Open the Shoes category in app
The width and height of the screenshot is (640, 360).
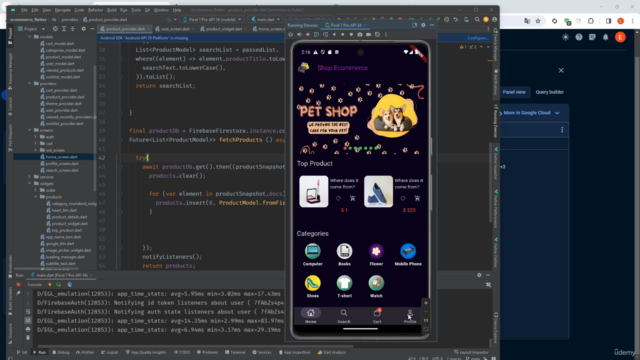pyautogui.click(x=313, y=286)
